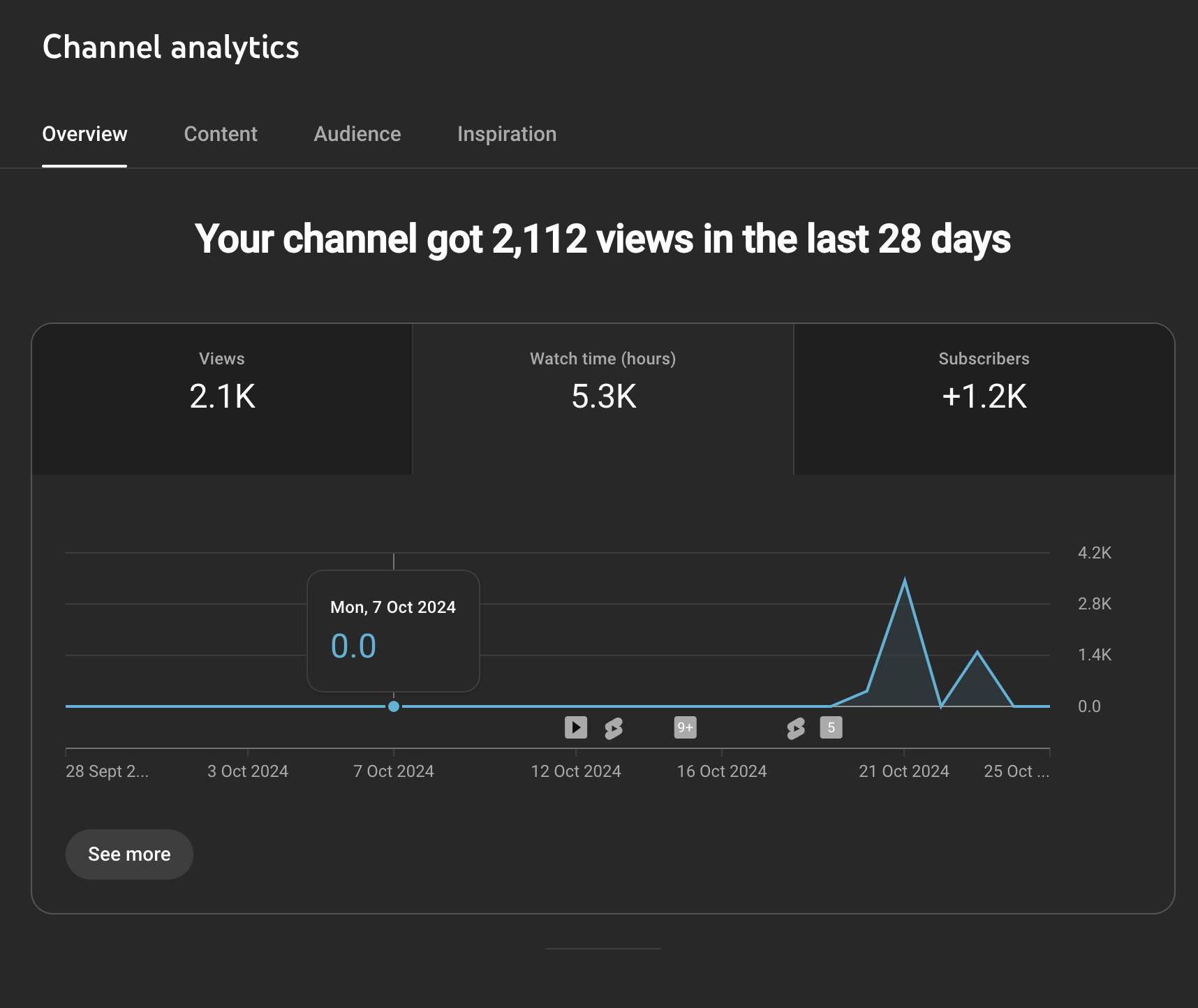Select the Subscribers metric card

coord(984,399)
